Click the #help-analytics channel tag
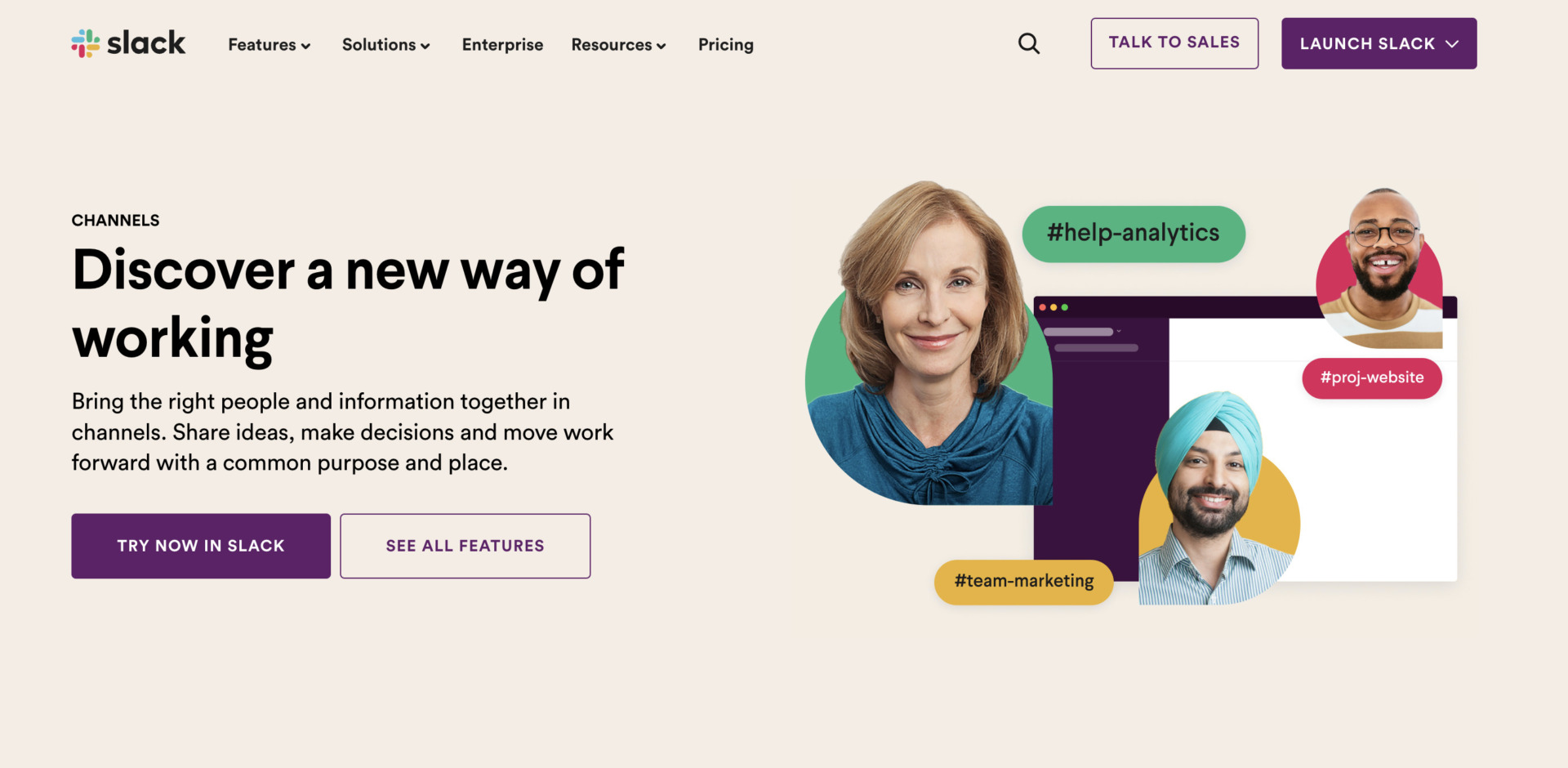The image size is (1568, 768). [x=1133, y=234]
